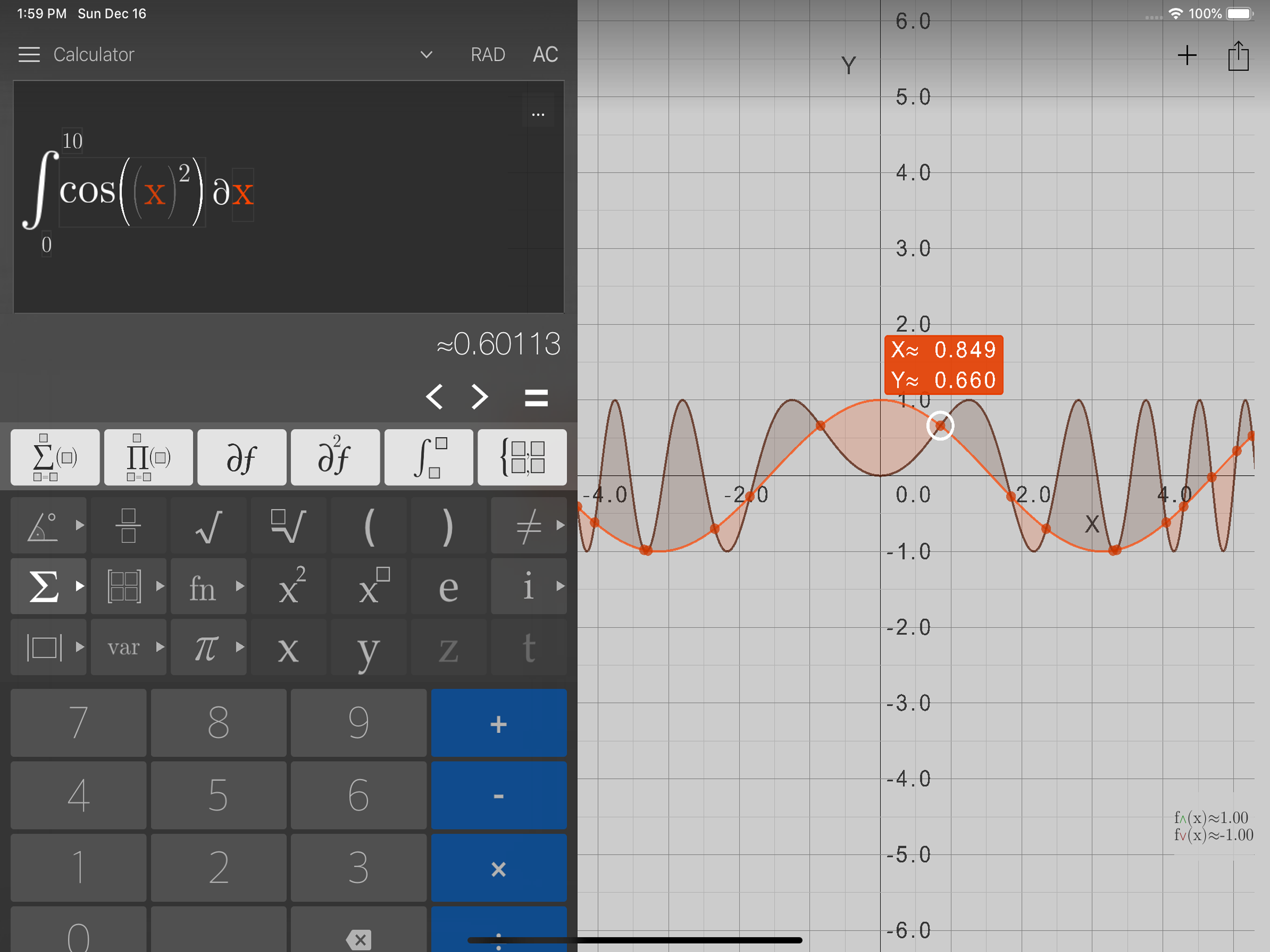Viewport: 1270px width, 952px height.
Task: Insert the definite integral template
Action: pos(429,457)
